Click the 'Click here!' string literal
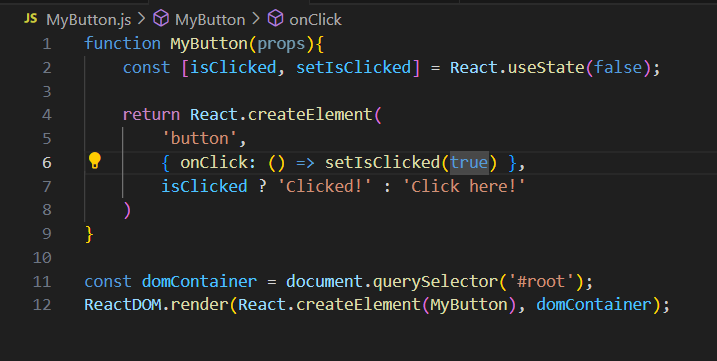The image size is (717, 361). pos(464,186)
